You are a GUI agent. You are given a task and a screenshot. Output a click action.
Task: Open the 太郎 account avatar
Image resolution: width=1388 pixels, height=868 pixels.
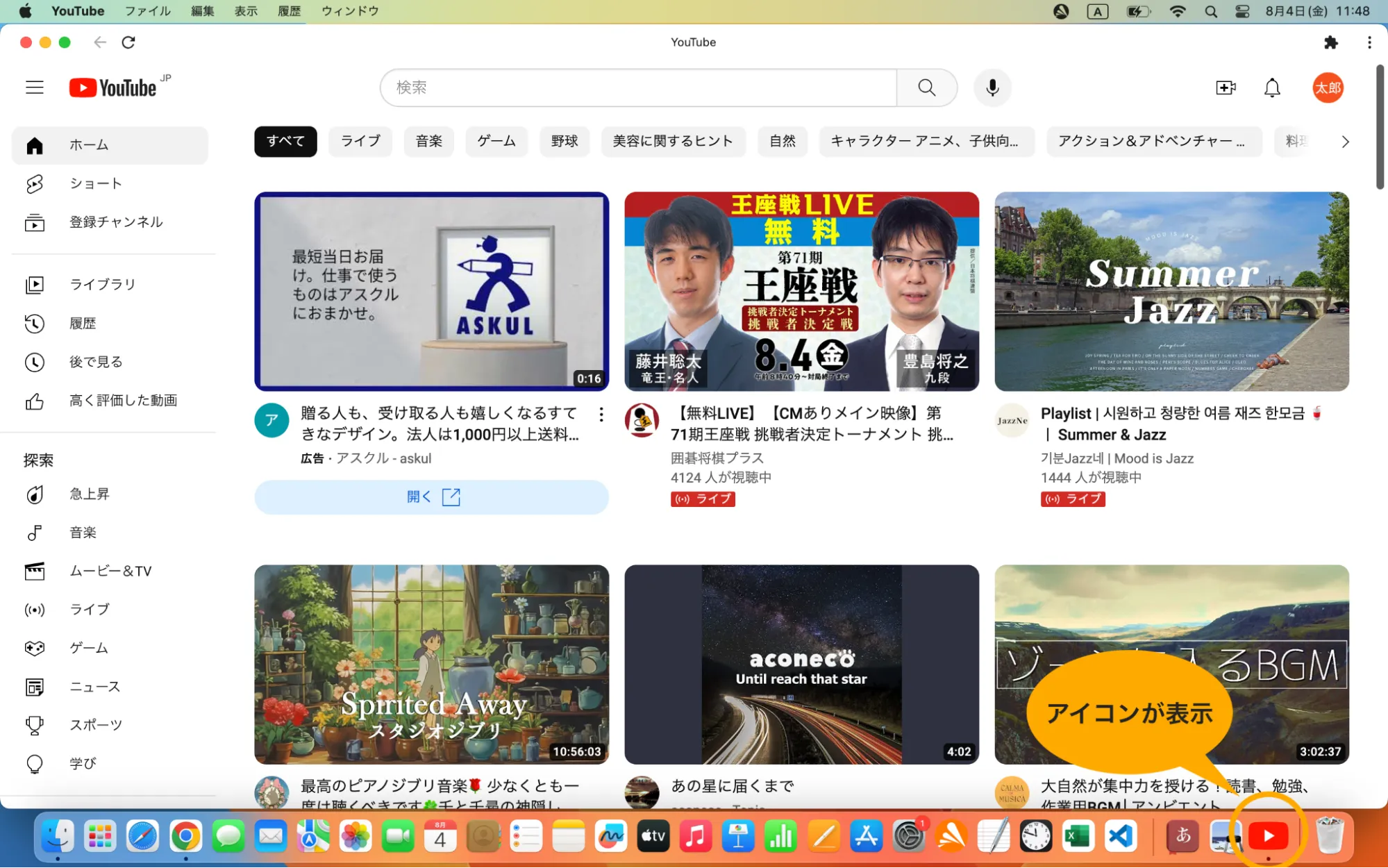point(1328,87)
